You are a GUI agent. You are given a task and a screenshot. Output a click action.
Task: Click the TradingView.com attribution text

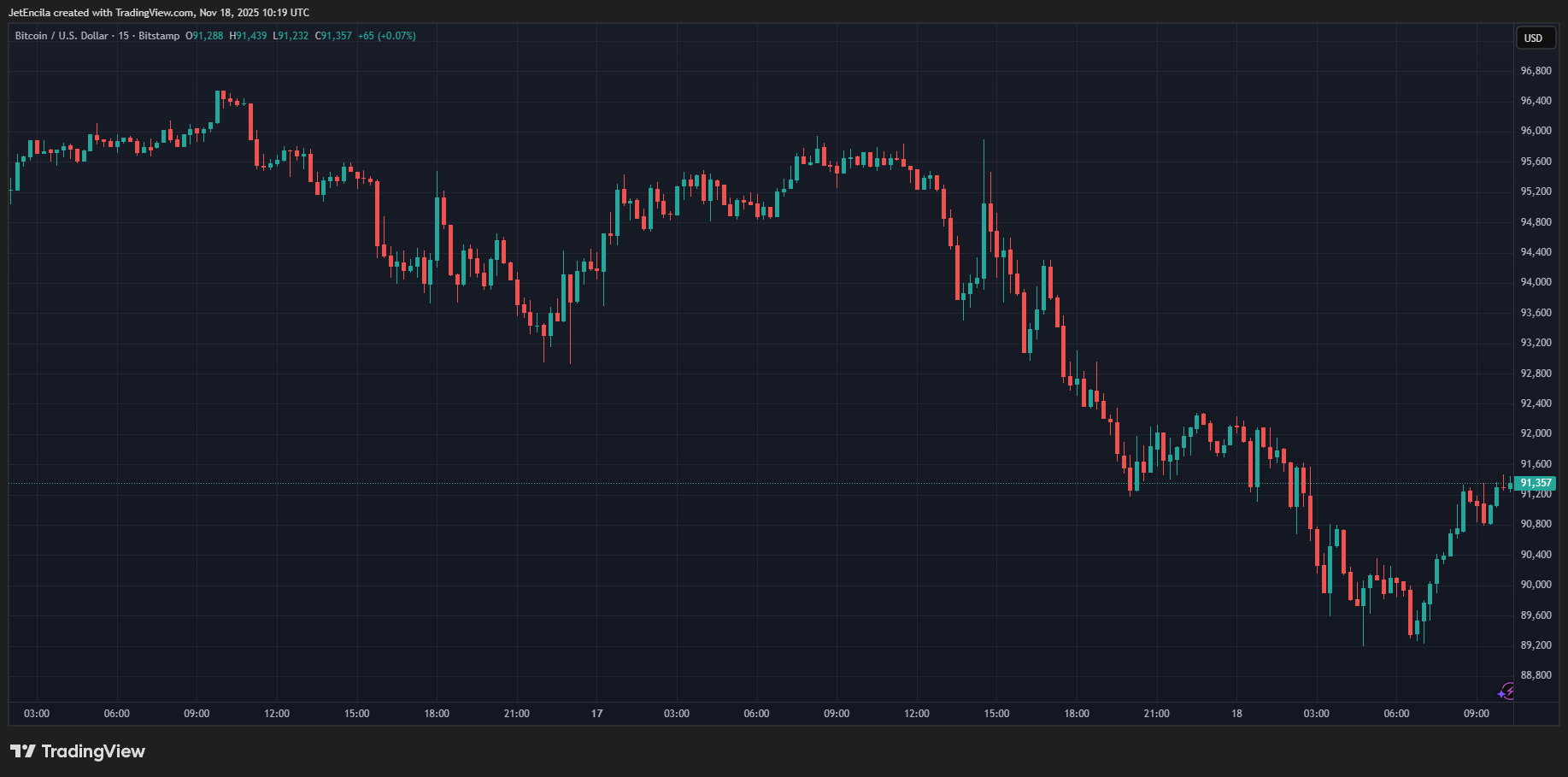155,13
